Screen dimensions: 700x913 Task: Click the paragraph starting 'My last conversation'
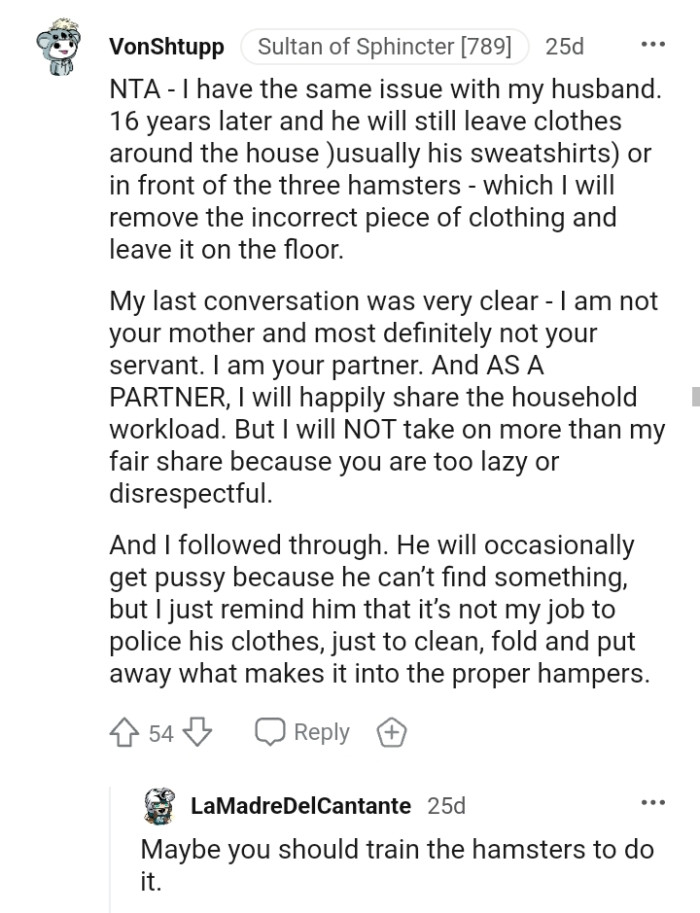(387, 397)
